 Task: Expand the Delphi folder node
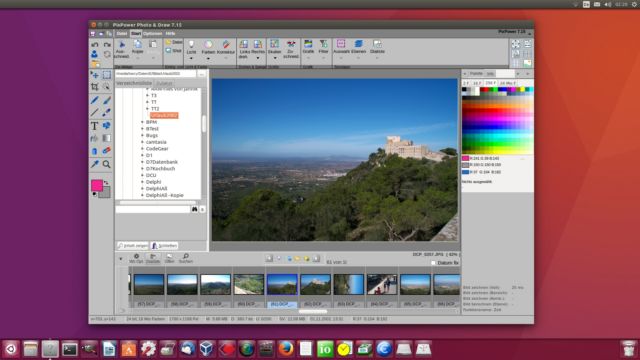tap(142, 182)
